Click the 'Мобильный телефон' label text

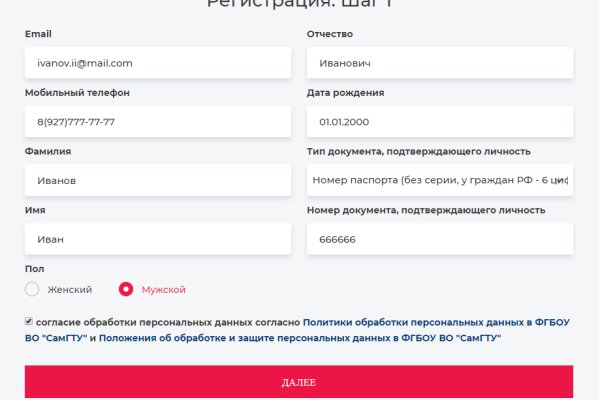coord(77,93)
